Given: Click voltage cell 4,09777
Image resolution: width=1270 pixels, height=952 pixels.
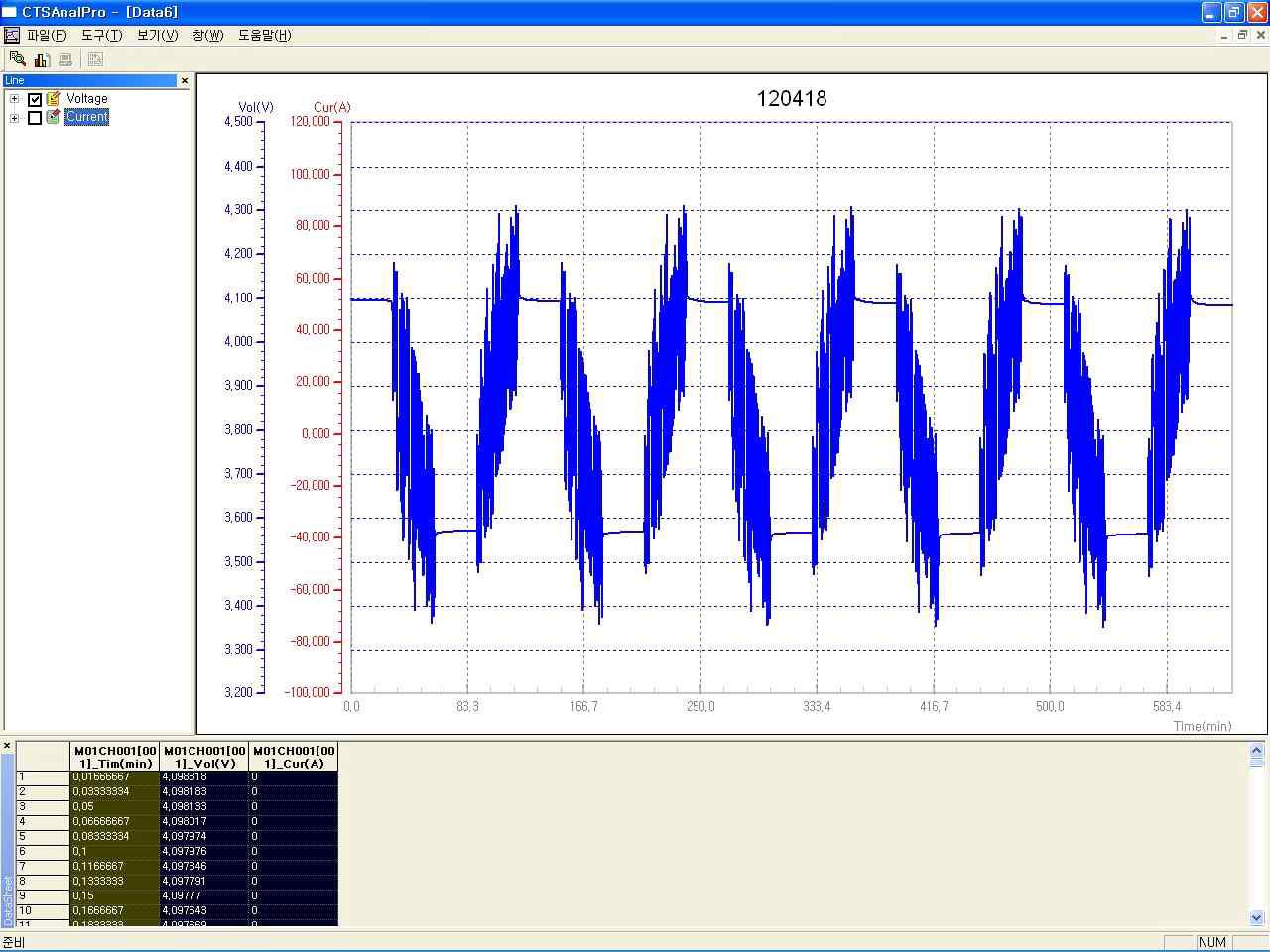Looking at the screenshot, I should [x=204, y=896].
